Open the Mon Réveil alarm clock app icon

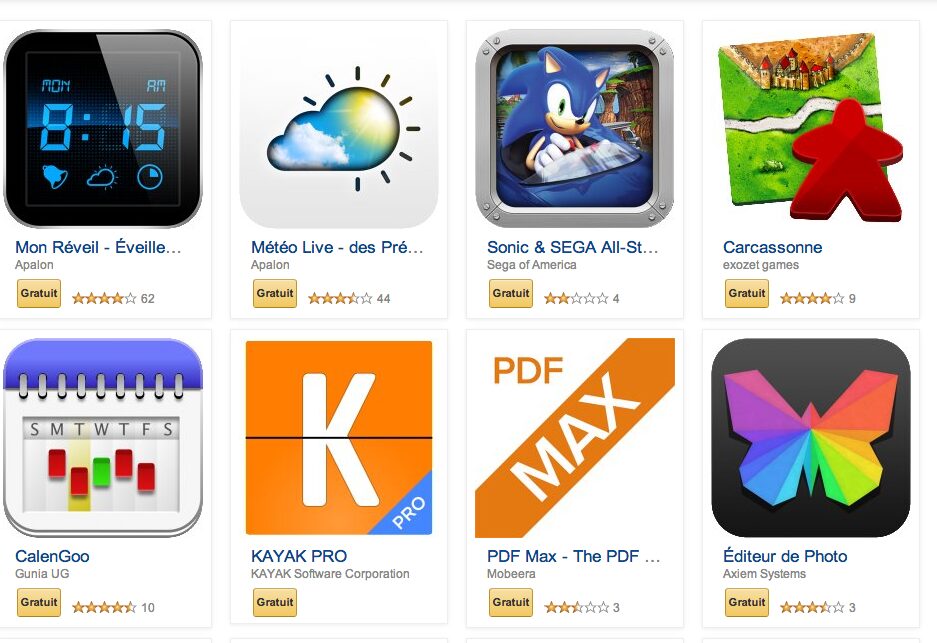(x=103, y=128)
